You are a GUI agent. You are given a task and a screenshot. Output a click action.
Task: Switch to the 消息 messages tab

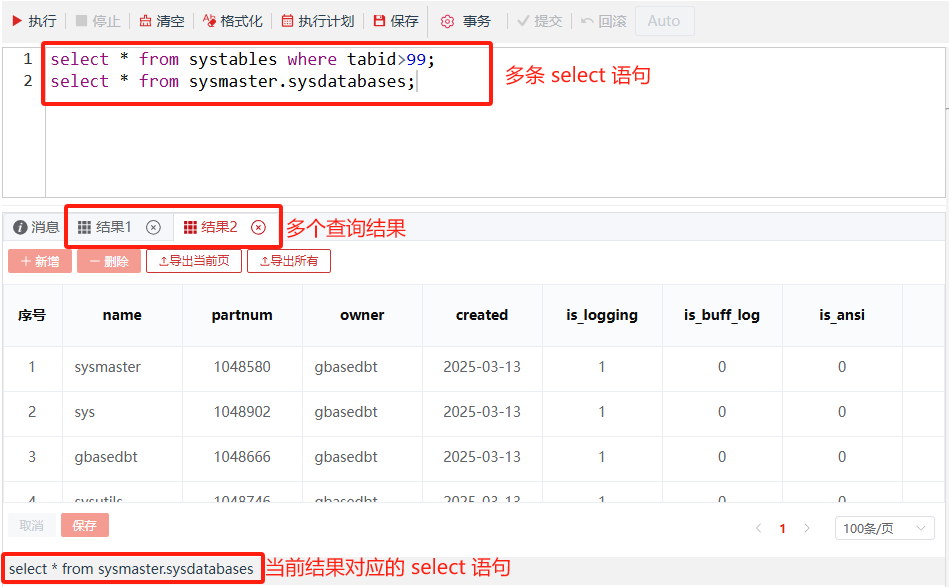click(37, 227)
